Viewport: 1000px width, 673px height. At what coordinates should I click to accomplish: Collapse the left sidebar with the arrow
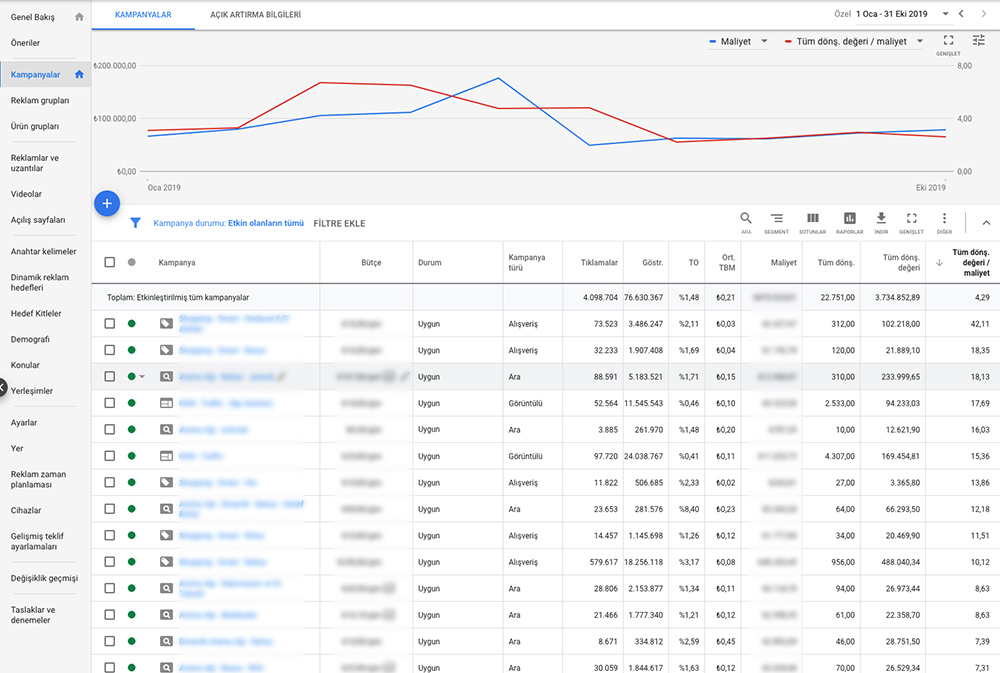[x=3, y=387]
